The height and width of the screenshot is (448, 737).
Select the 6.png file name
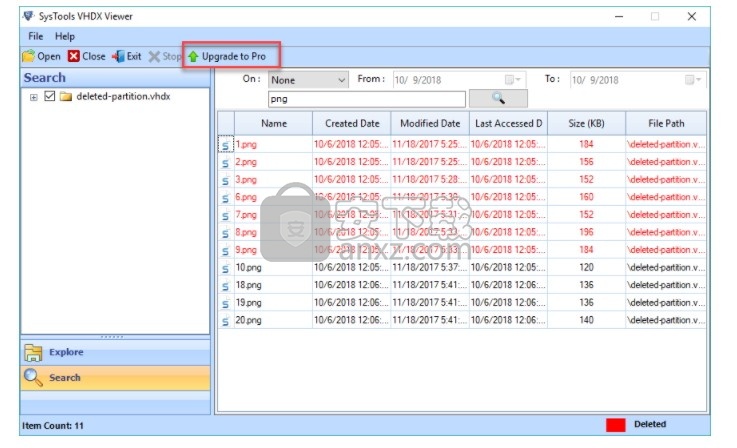coord(246,197)
